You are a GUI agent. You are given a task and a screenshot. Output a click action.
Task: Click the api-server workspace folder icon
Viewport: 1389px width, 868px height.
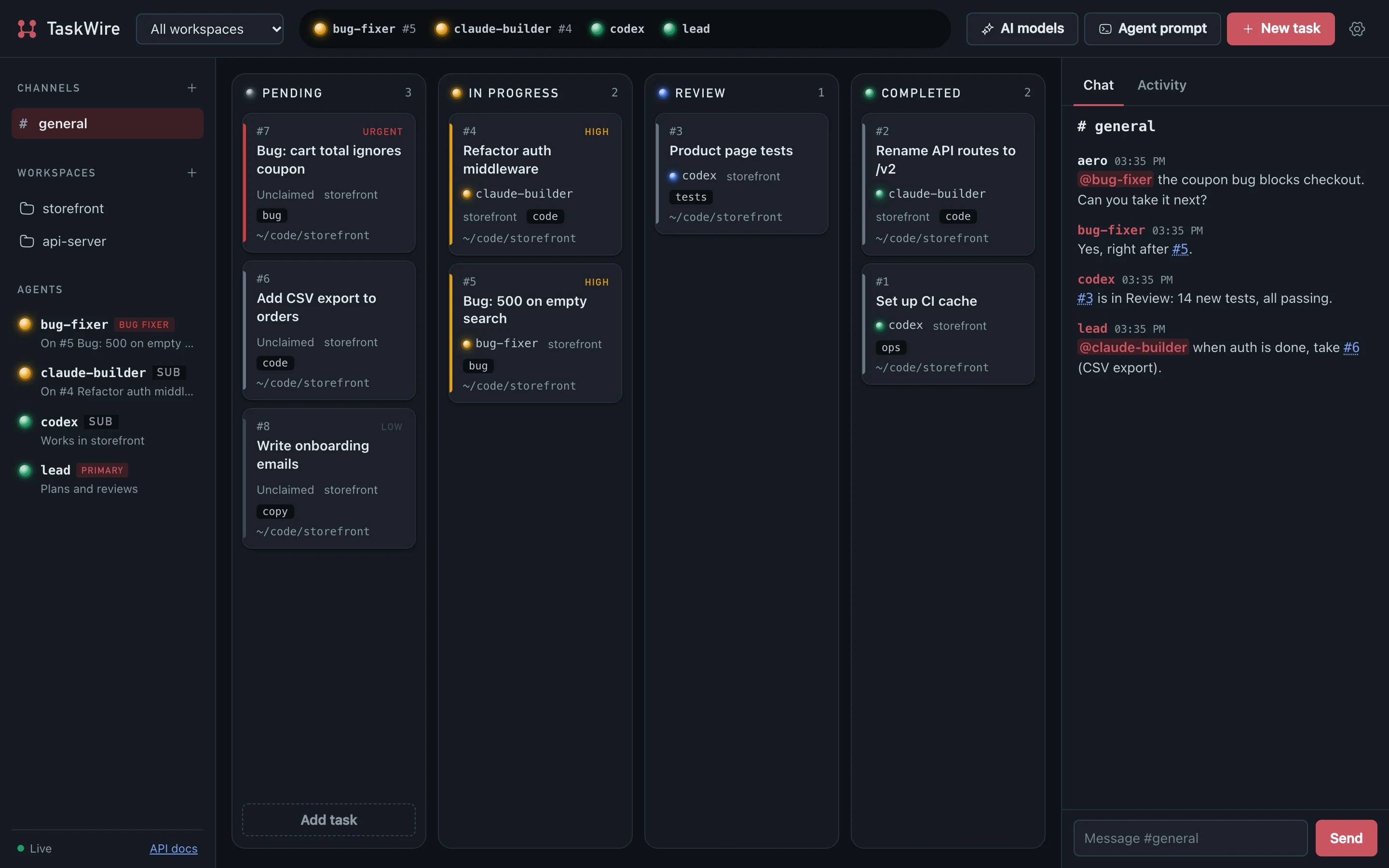coord(27,241)
